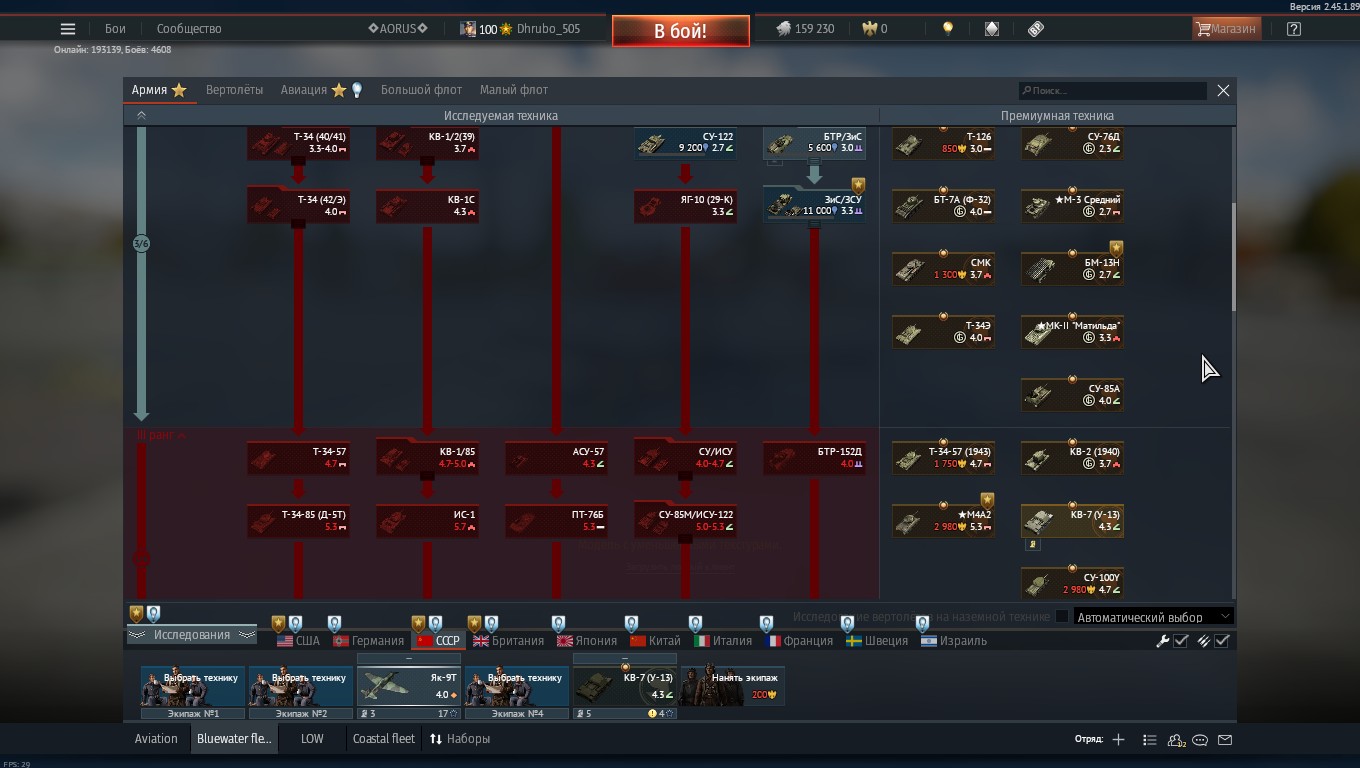
Task: Add a squad member with plus icon
Action: point(1118,739)
